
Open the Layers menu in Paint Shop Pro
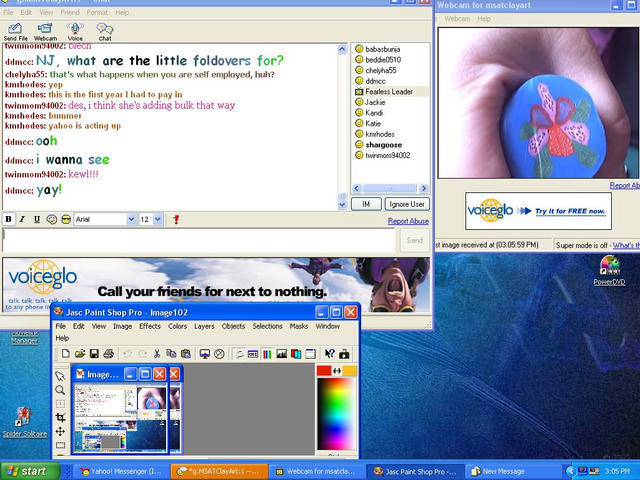coord(204,326)
